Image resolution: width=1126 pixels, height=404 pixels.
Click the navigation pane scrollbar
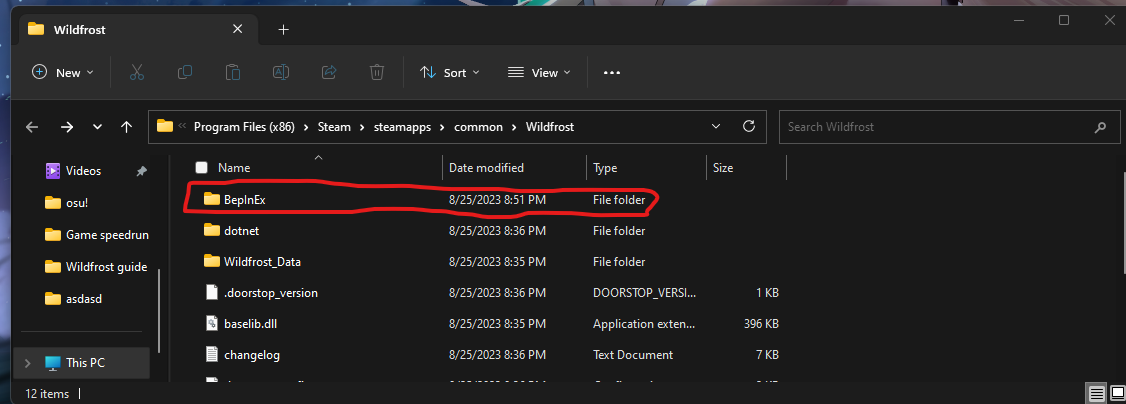(x=159, y=309)
